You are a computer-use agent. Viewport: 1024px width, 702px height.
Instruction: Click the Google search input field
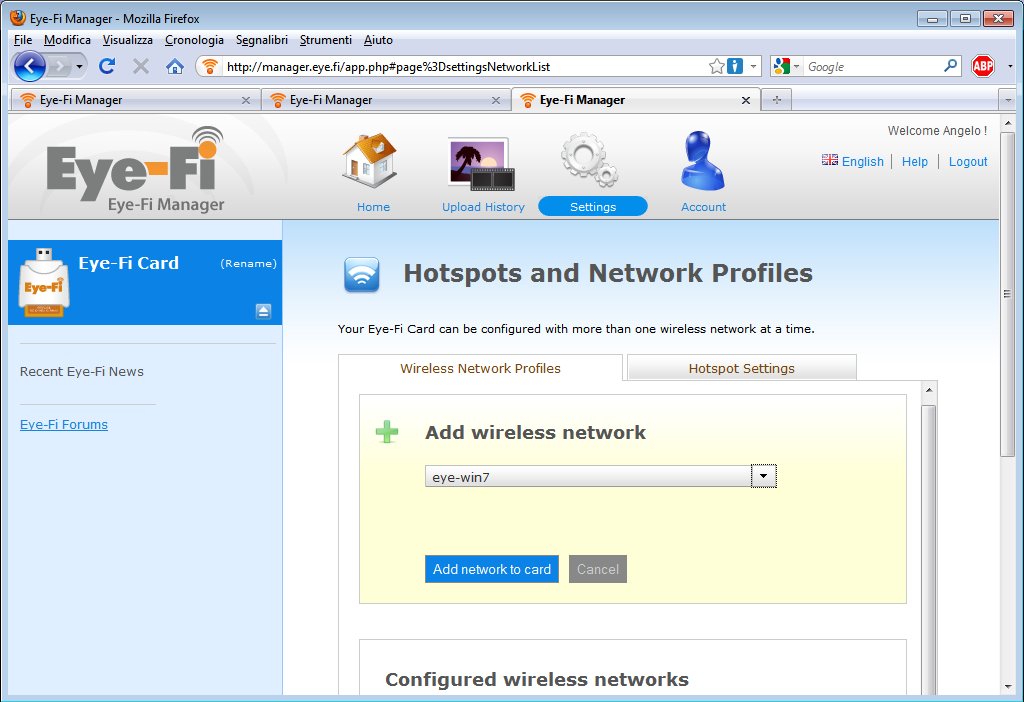click(x=872, y=67)
